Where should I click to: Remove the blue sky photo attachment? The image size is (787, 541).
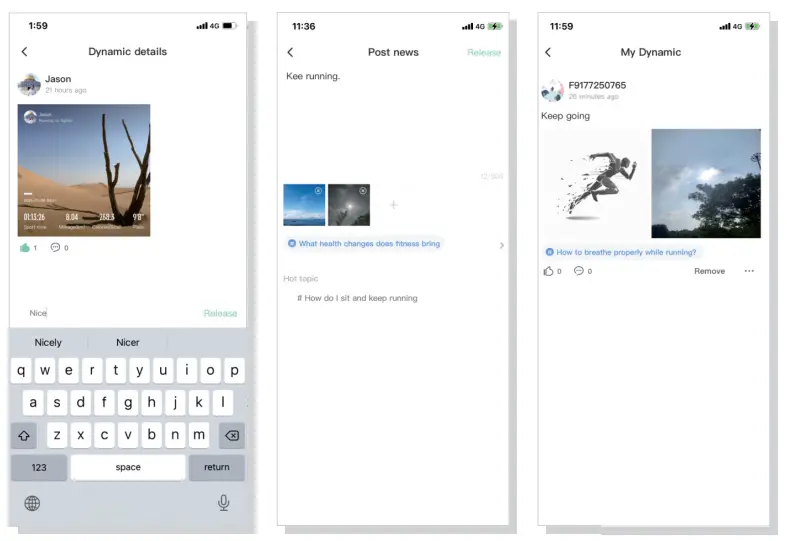pyautogui.click(x=318, y=191)
